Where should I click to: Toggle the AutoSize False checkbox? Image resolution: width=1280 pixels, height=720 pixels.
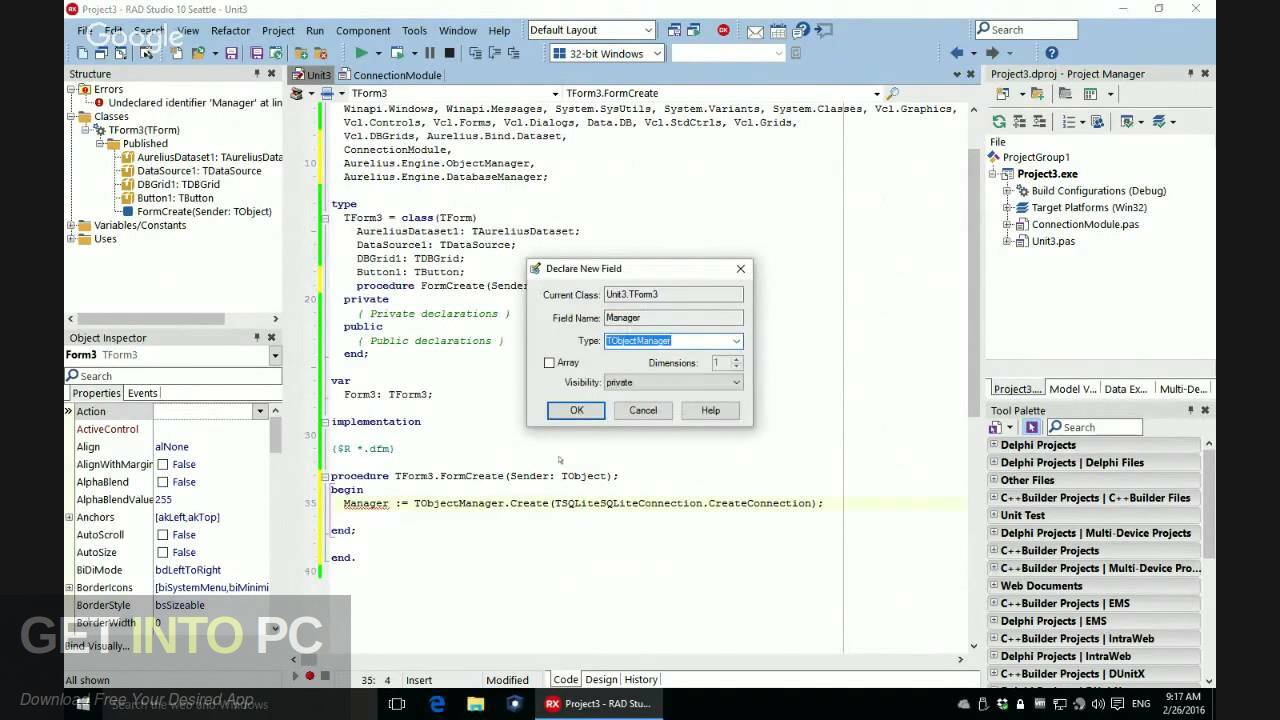(162, 552)
